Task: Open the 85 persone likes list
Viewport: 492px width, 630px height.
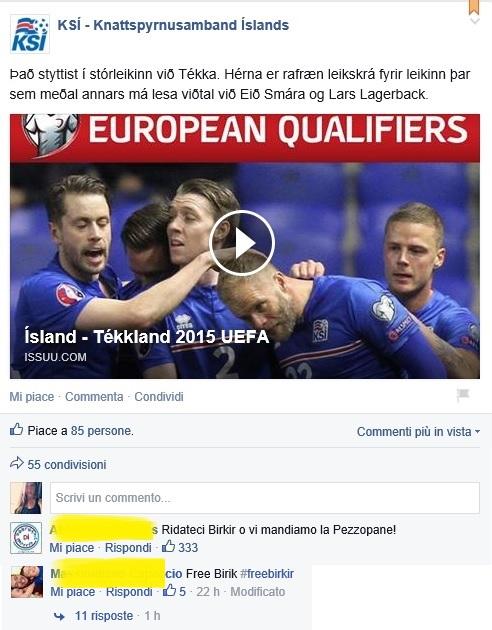Action: click(101, 431)
